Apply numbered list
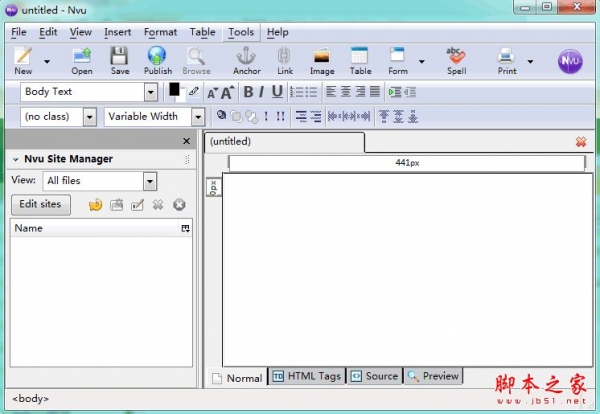This screenshot has width=600, height=414. pos(297,92)
